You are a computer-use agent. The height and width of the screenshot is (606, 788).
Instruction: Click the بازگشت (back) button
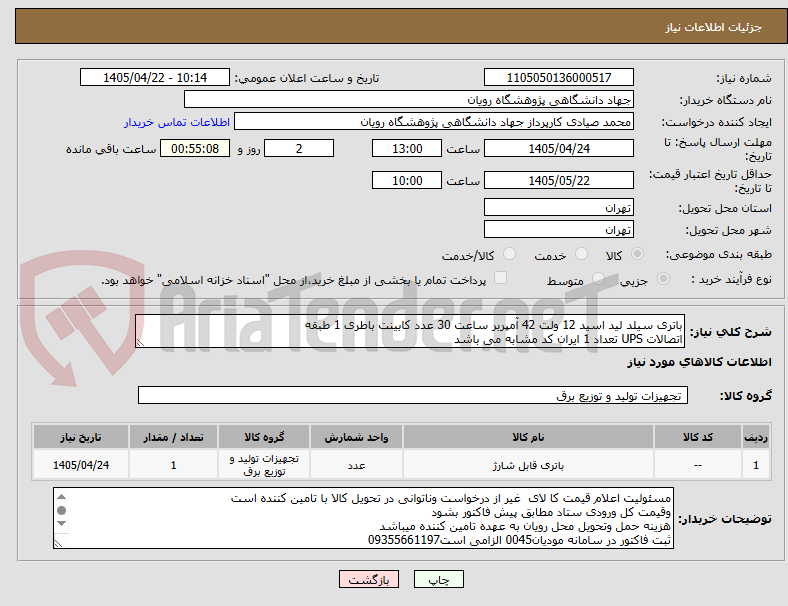(x=369, y=579)
